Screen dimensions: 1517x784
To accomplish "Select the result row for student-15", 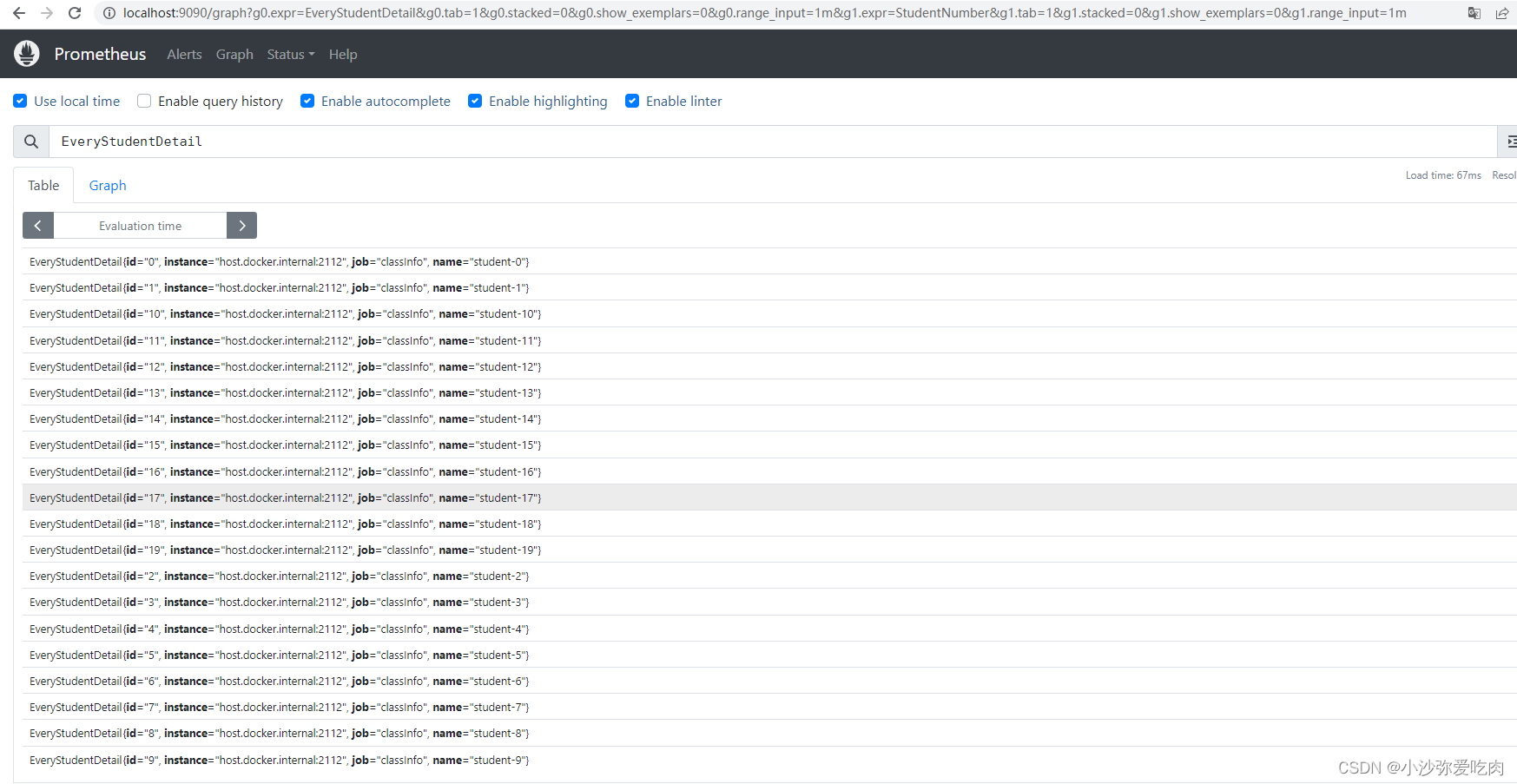I will point(769,445).
